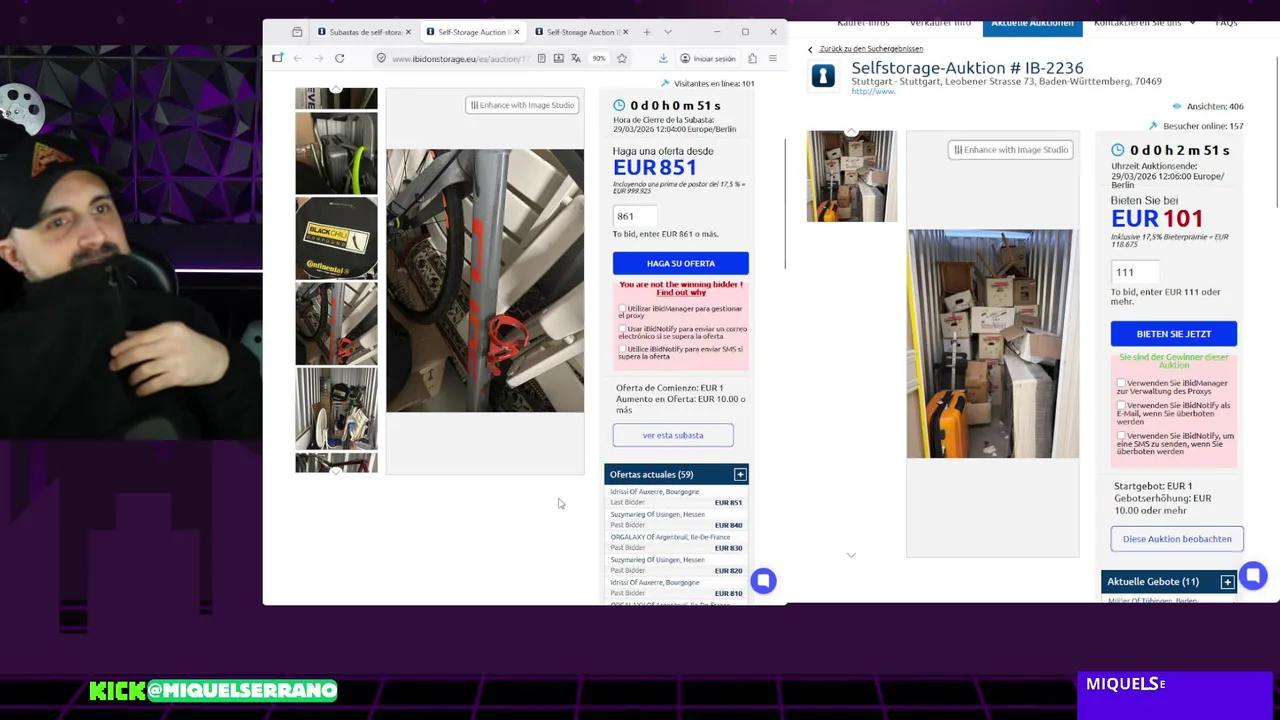1280x720 pixels.
Task: Click the tracking protection shield icon
Action: coord(381,59)
